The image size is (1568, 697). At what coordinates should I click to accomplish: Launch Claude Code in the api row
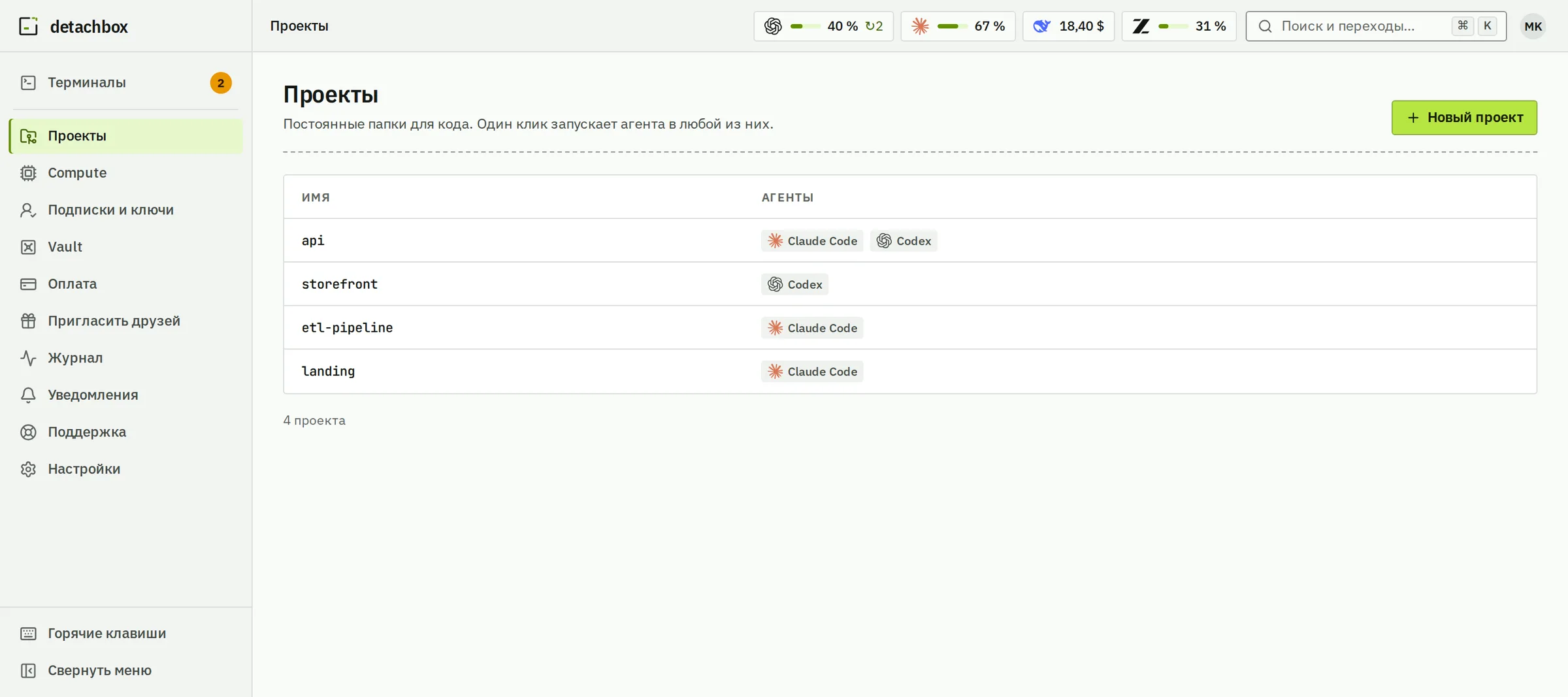[812, 241]
